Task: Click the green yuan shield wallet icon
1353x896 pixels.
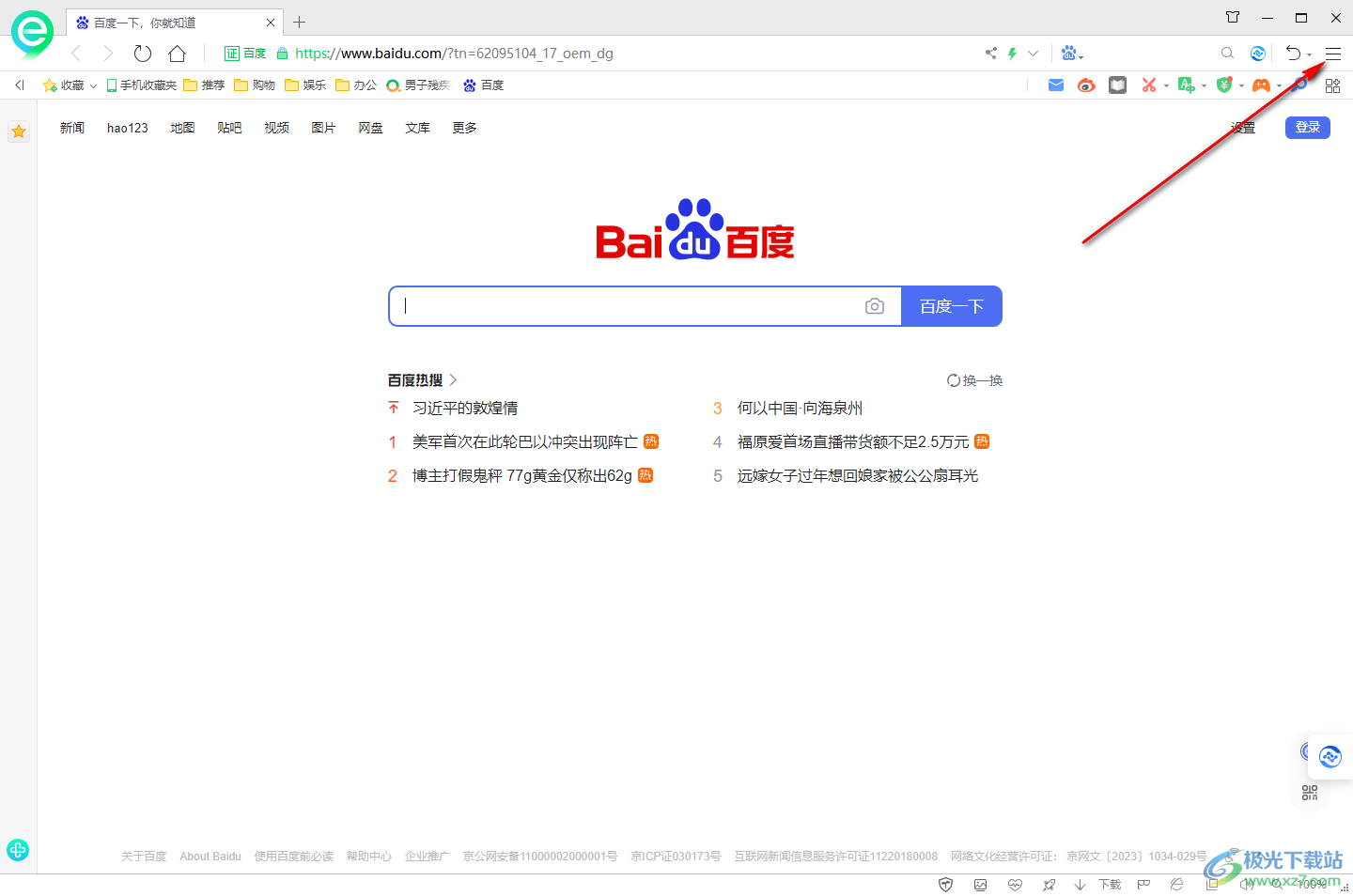Action: tap(1224, 85)
